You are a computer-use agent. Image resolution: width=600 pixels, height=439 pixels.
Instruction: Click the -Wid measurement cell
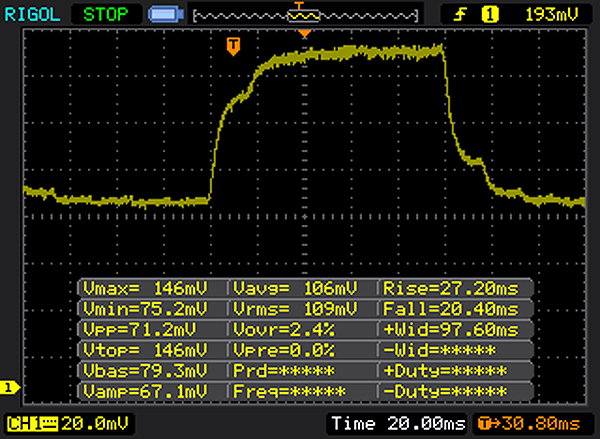tap(439, 350)
